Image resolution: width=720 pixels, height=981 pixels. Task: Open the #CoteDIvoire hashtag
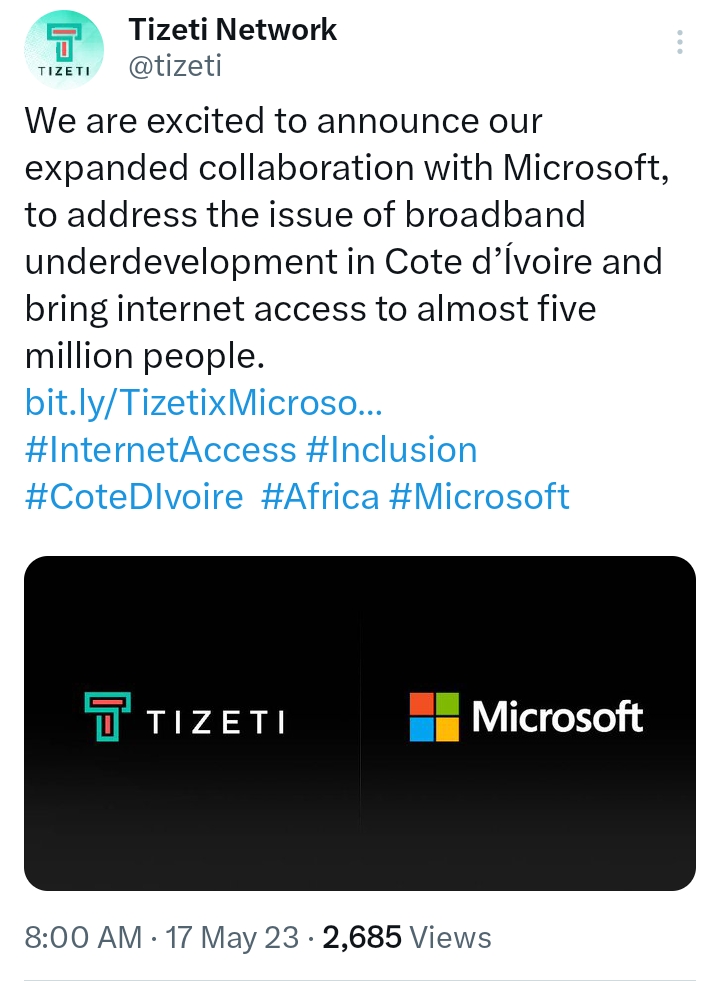133,497
